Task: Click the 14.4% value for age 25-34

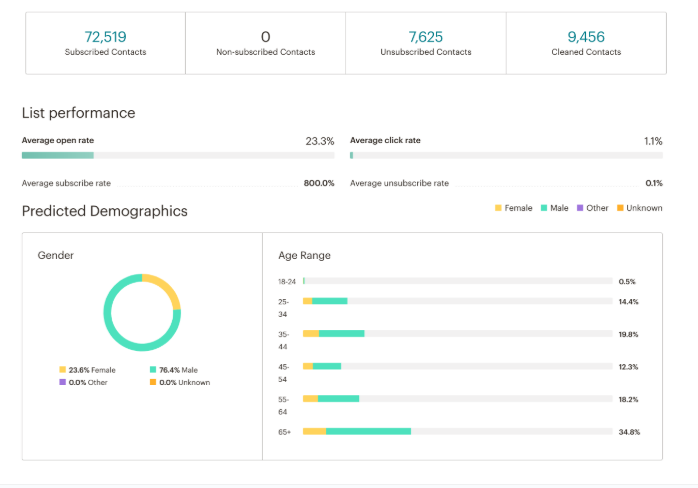Action: click(x=628, y=302)
